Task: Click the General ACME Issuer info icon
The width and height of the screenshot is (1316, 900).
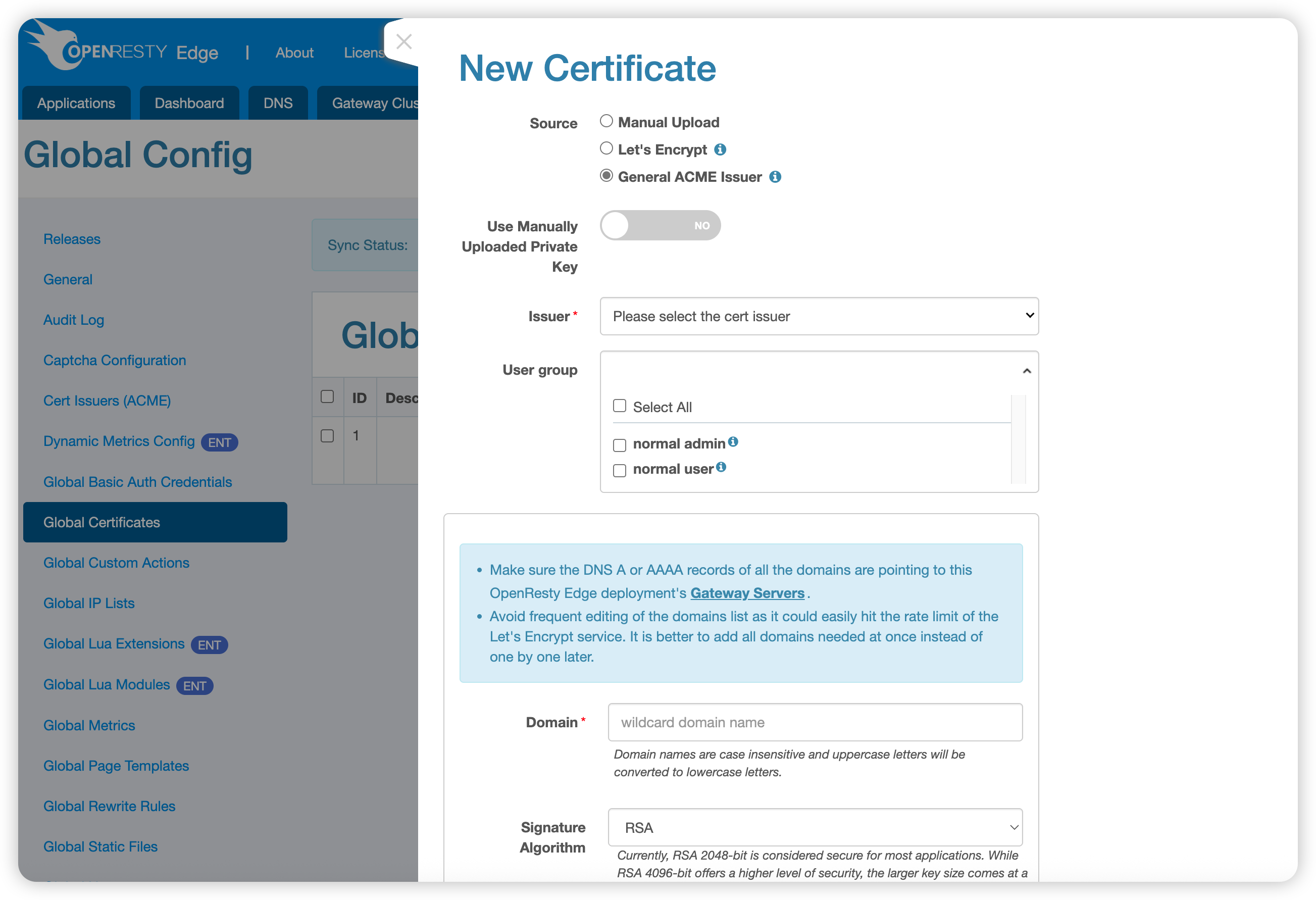Action: (775, 177)
